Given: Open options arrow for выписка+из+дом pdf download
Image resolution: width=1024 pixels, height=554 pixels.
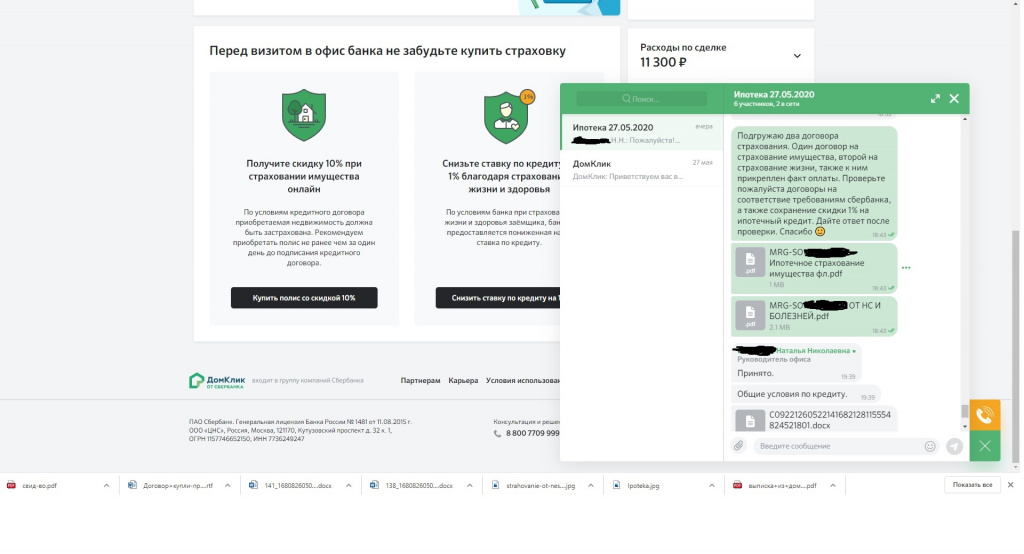Looking at the screenshot, I should click(x=833, y=485).
